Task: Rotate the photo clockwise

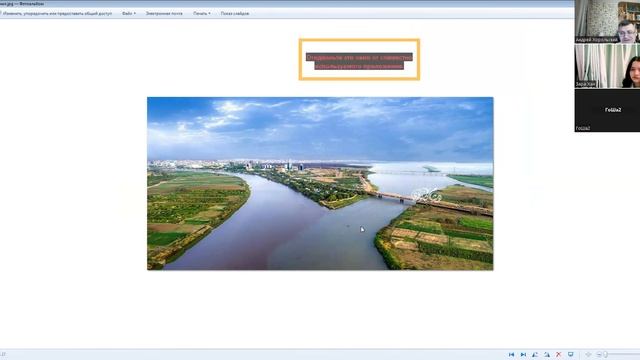Action: [547, 355]
